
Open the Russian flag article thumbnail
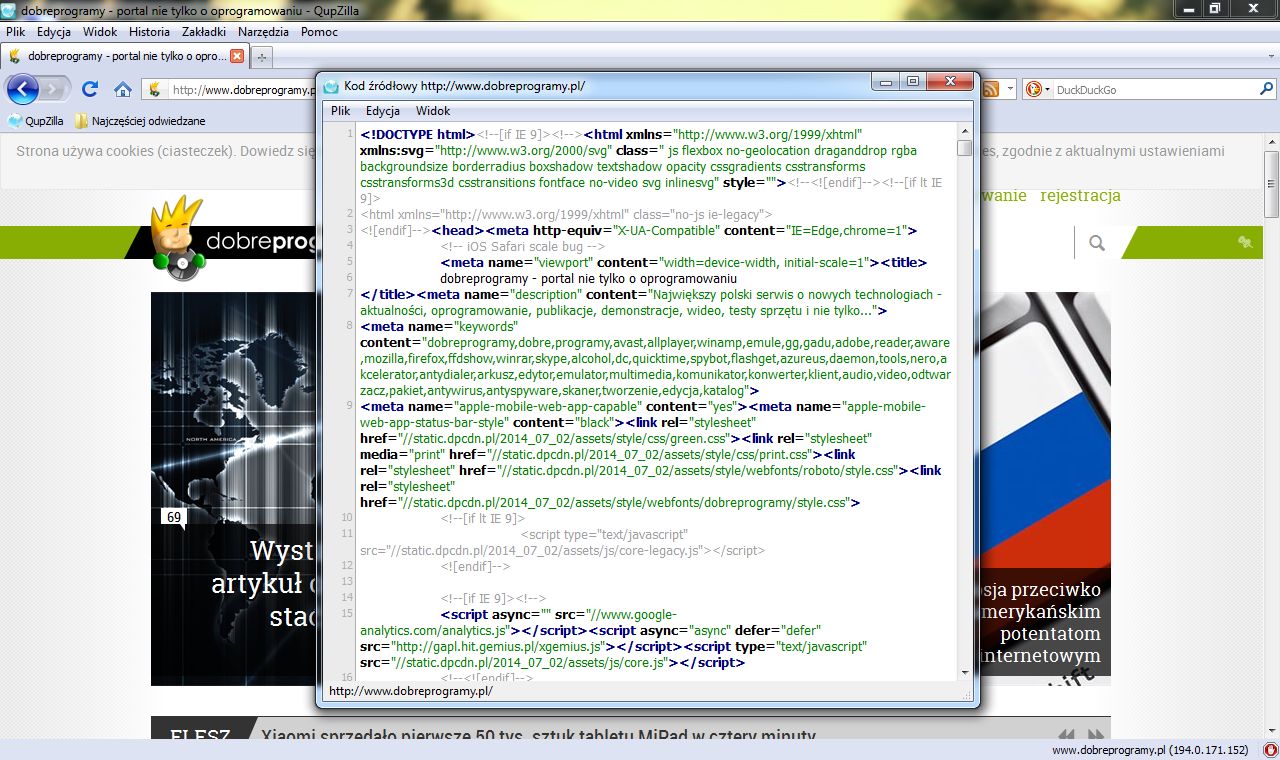click(1045, 489)
